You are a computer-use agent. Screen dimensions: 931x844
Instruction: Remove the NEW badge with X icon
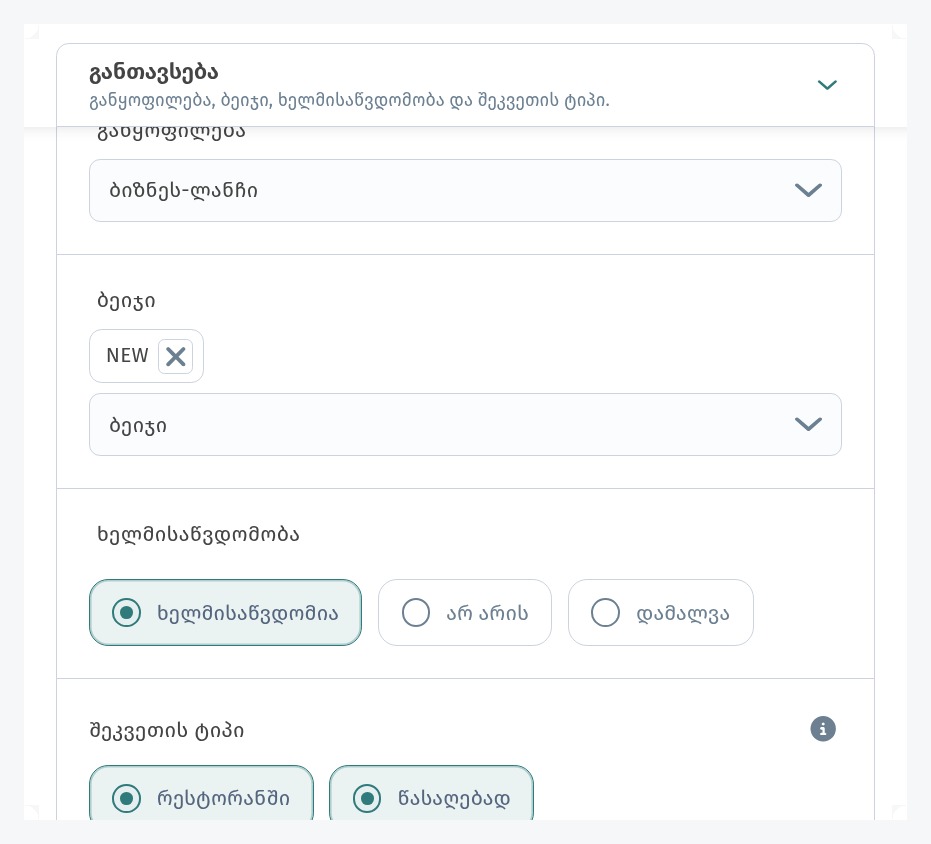[175, 356]
